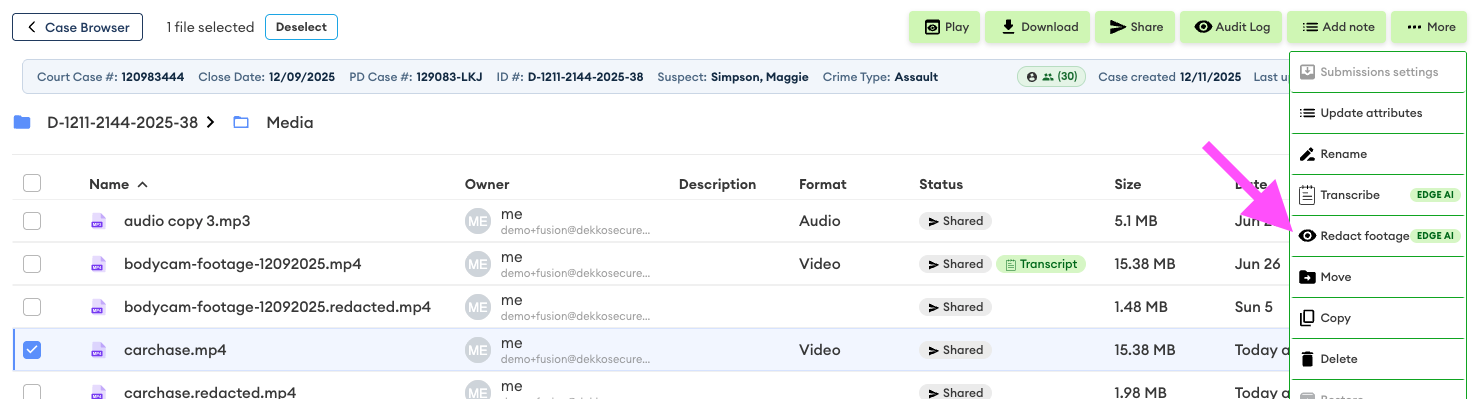
Task: Play the selected file
Action: pos(945,27)
